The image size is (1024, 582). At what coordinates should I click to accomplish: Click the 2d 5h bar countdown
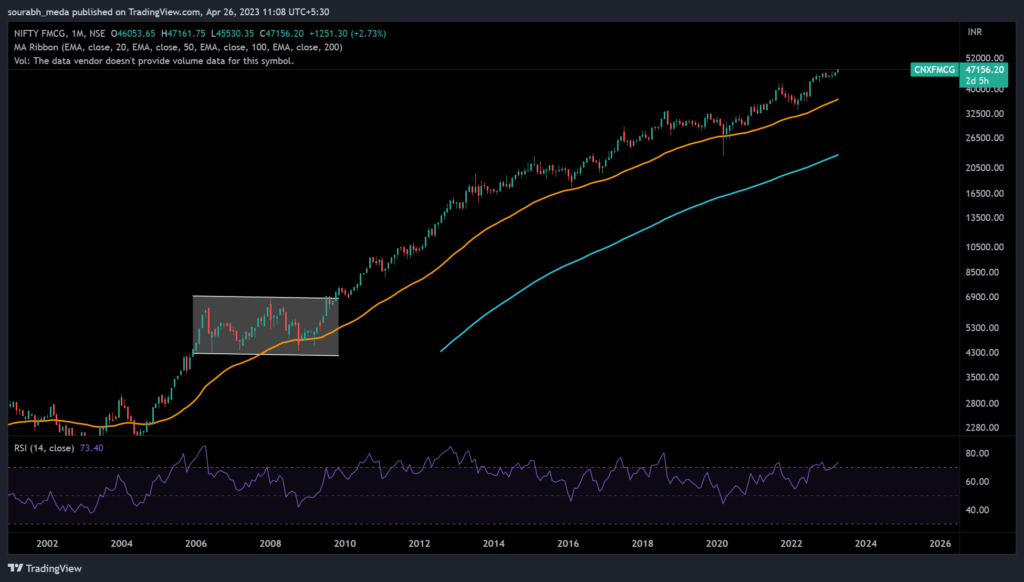click(977, 81)
